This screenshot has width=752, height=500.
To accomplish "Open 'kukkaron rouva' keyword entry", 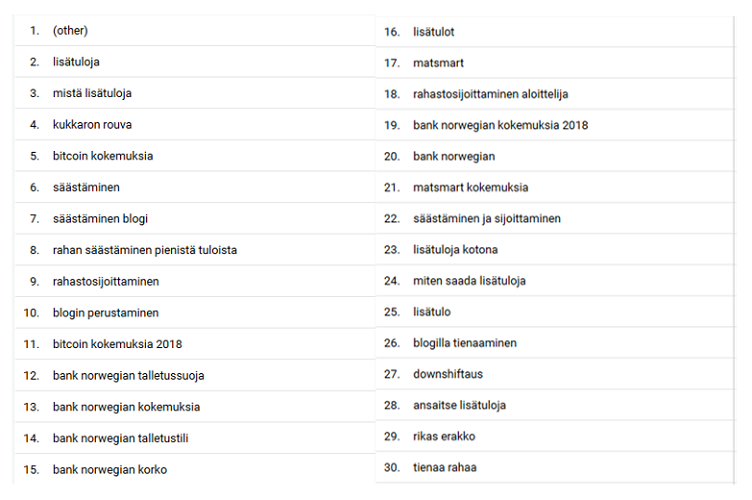I will [92, 125].
